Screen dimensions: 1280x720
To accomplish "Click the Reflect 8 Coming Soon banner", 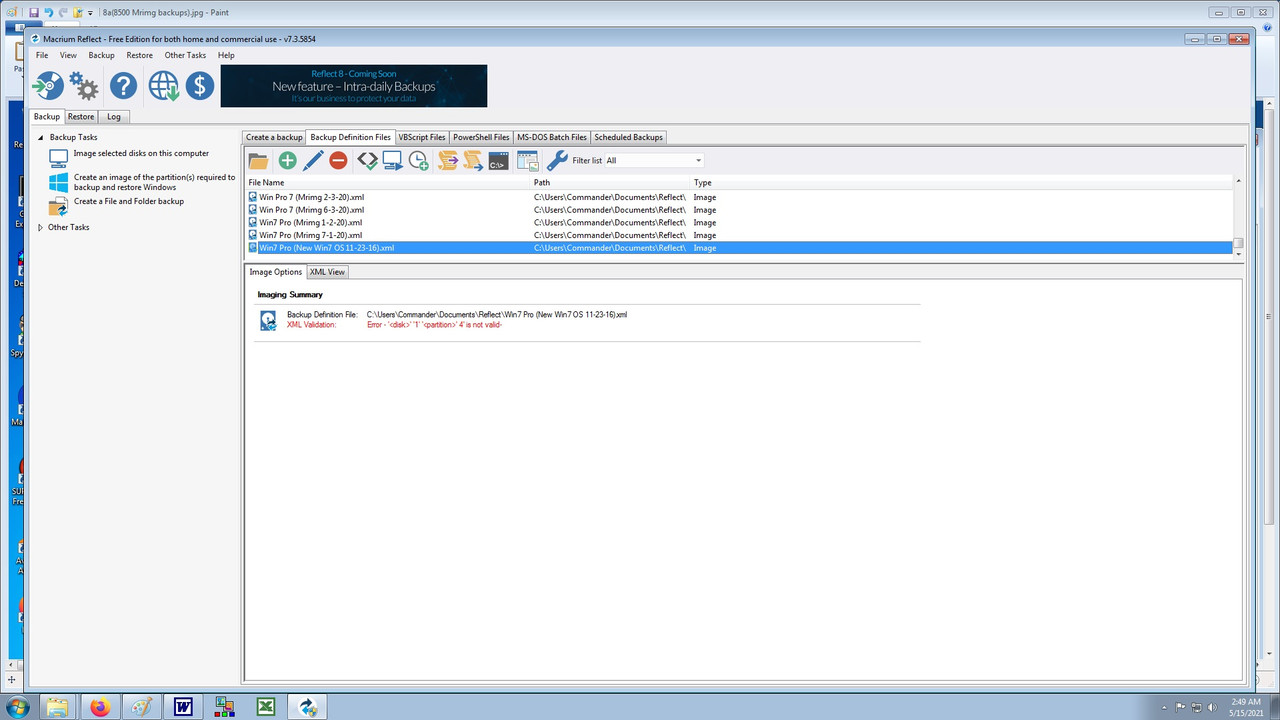I will point(354,86).
